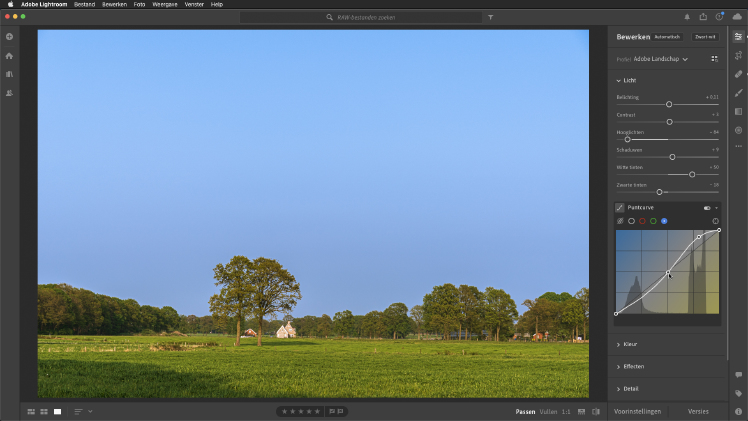Open the Bewerken menu in menu bar
The width and height of the screenshot is (748, 421).
(x=114, y=4)
